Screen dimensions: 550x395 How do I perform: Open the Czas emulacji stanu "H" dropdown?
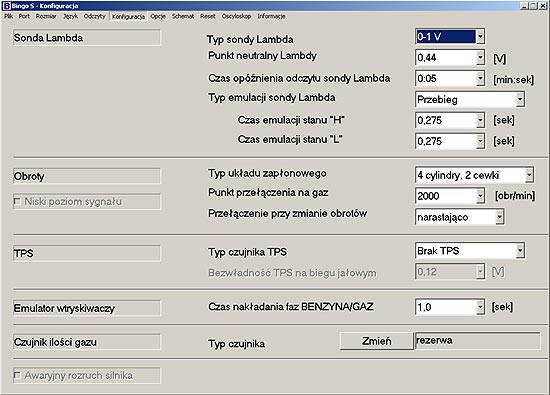[x=480, y=120]
